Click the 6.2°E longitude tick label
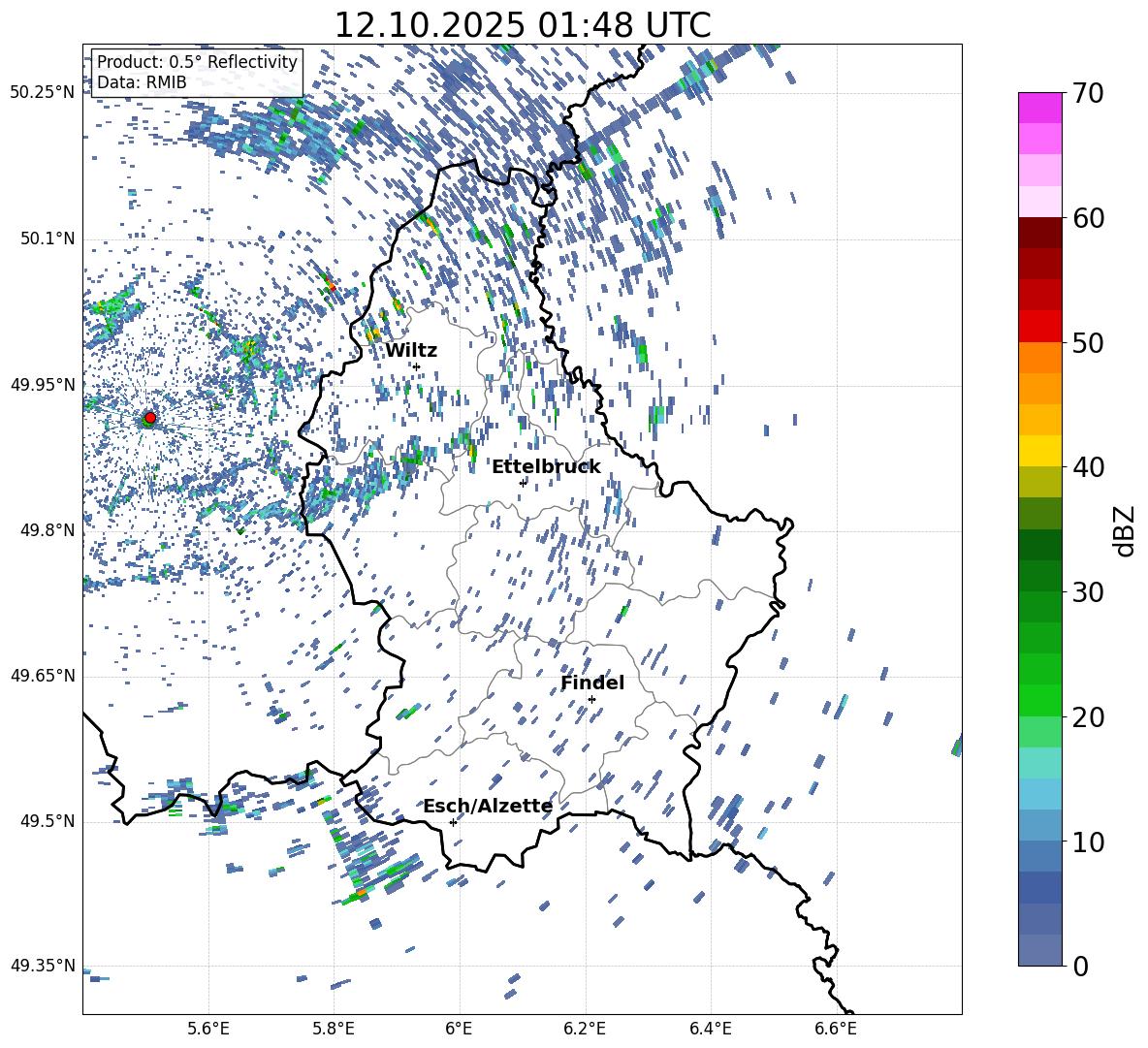The width and height of the screenshot is (1148, 1048). 585,1029
